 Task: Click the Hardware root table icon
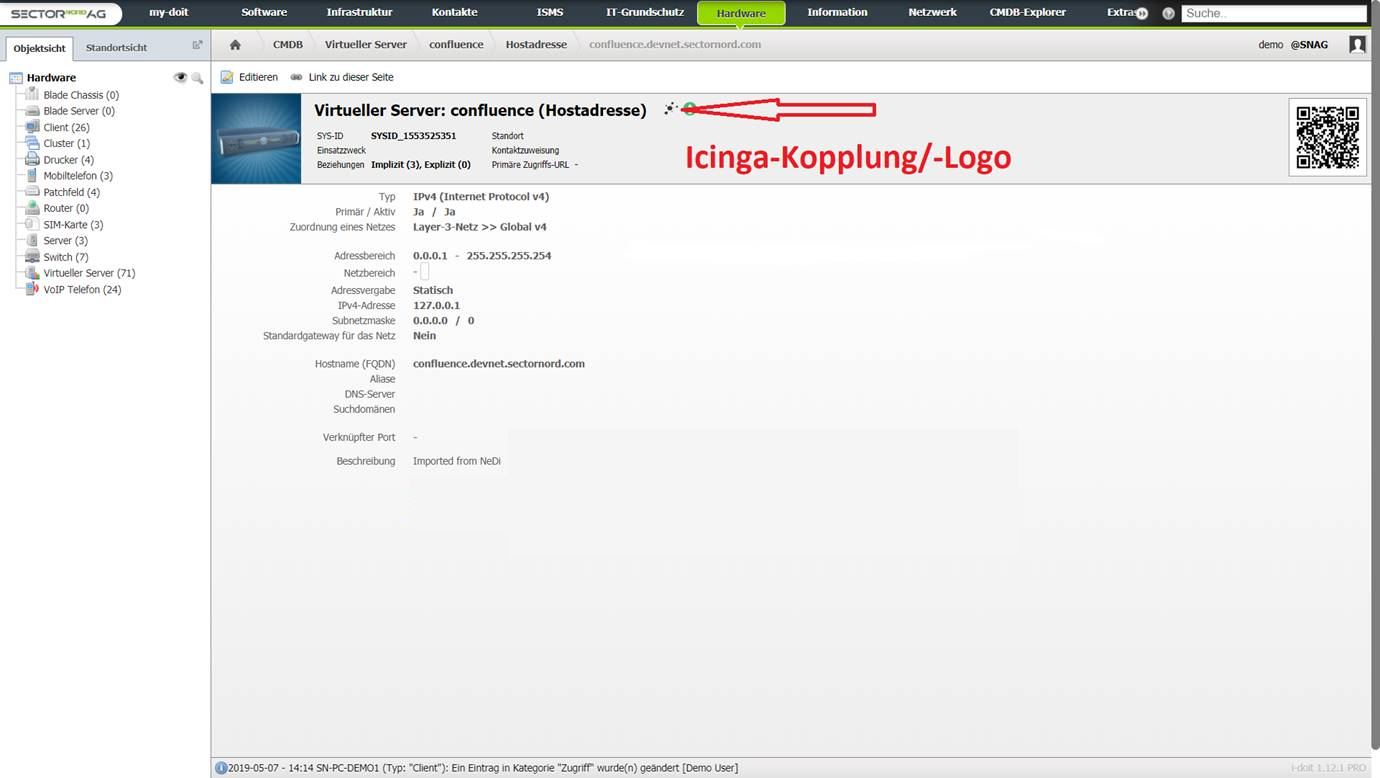coord(16,78)
